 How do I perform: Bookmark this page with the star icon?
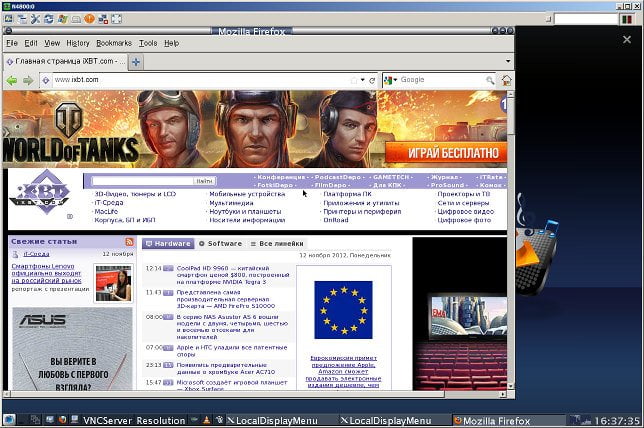click(x=354, y=81)
